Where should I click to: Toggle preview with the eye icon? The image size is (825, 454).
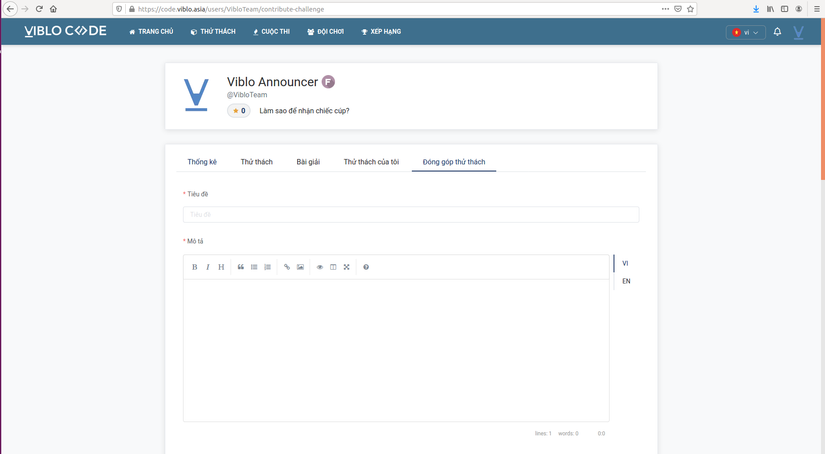point(319,267)
